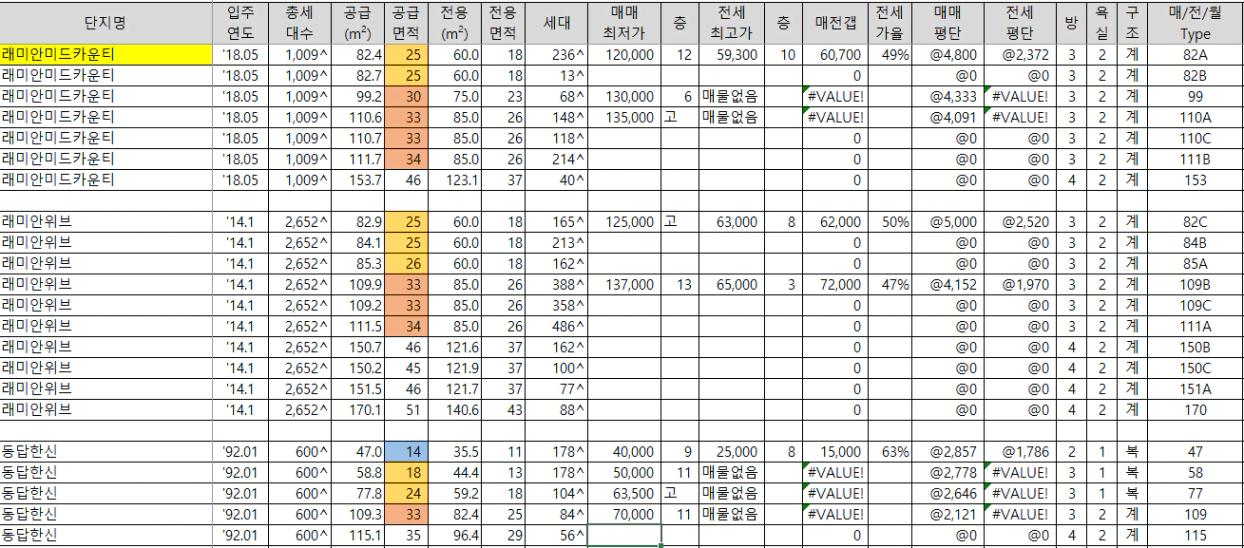Click the 49% ratio cell
This screenshot has width=1244, height=548.
[889, 54]
